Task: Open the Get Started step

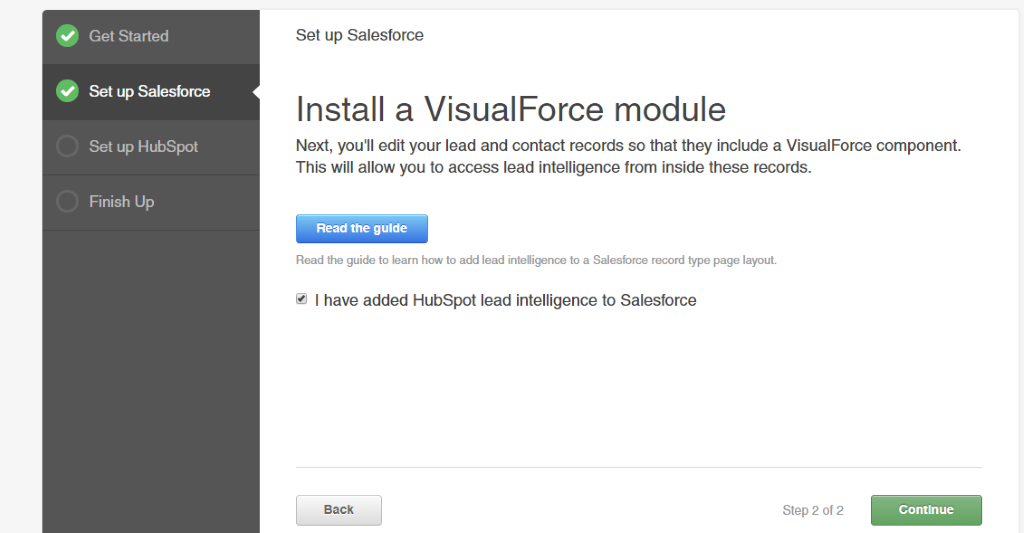Action: click(151, 37)
